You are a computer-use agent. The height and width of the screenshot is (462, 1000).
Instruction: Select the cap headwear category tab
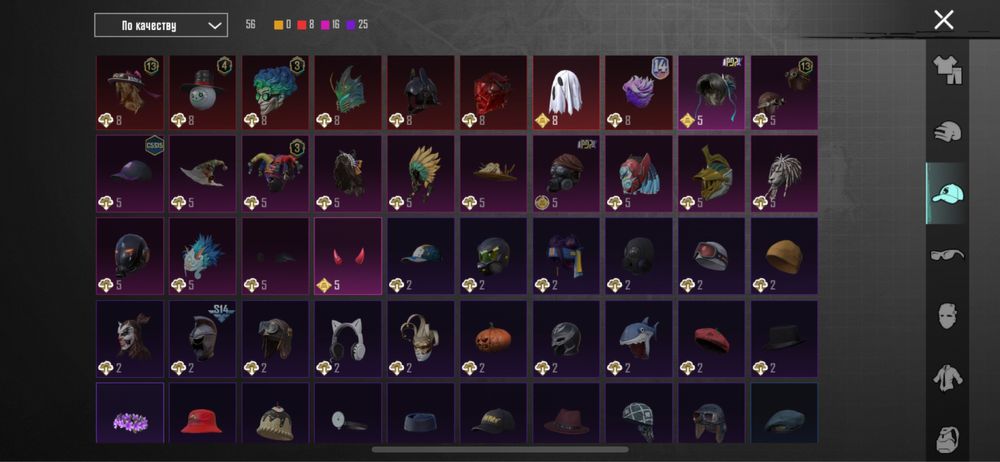[x=947, y=193]
